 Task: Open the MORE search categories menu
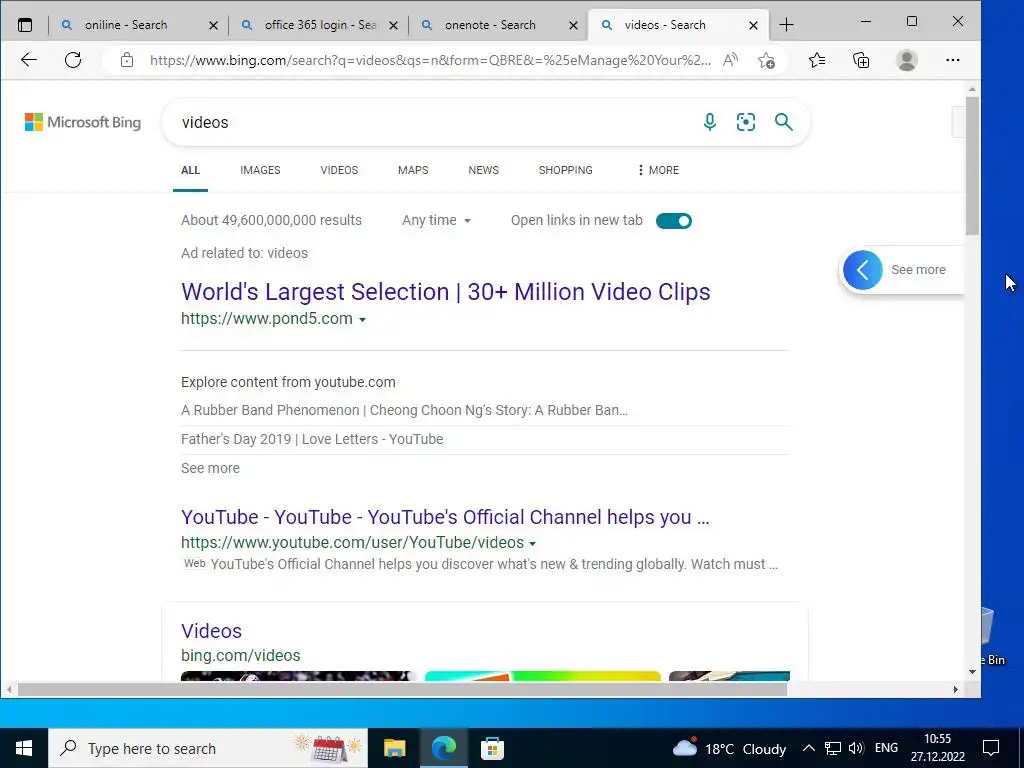(x=658, y=170)
